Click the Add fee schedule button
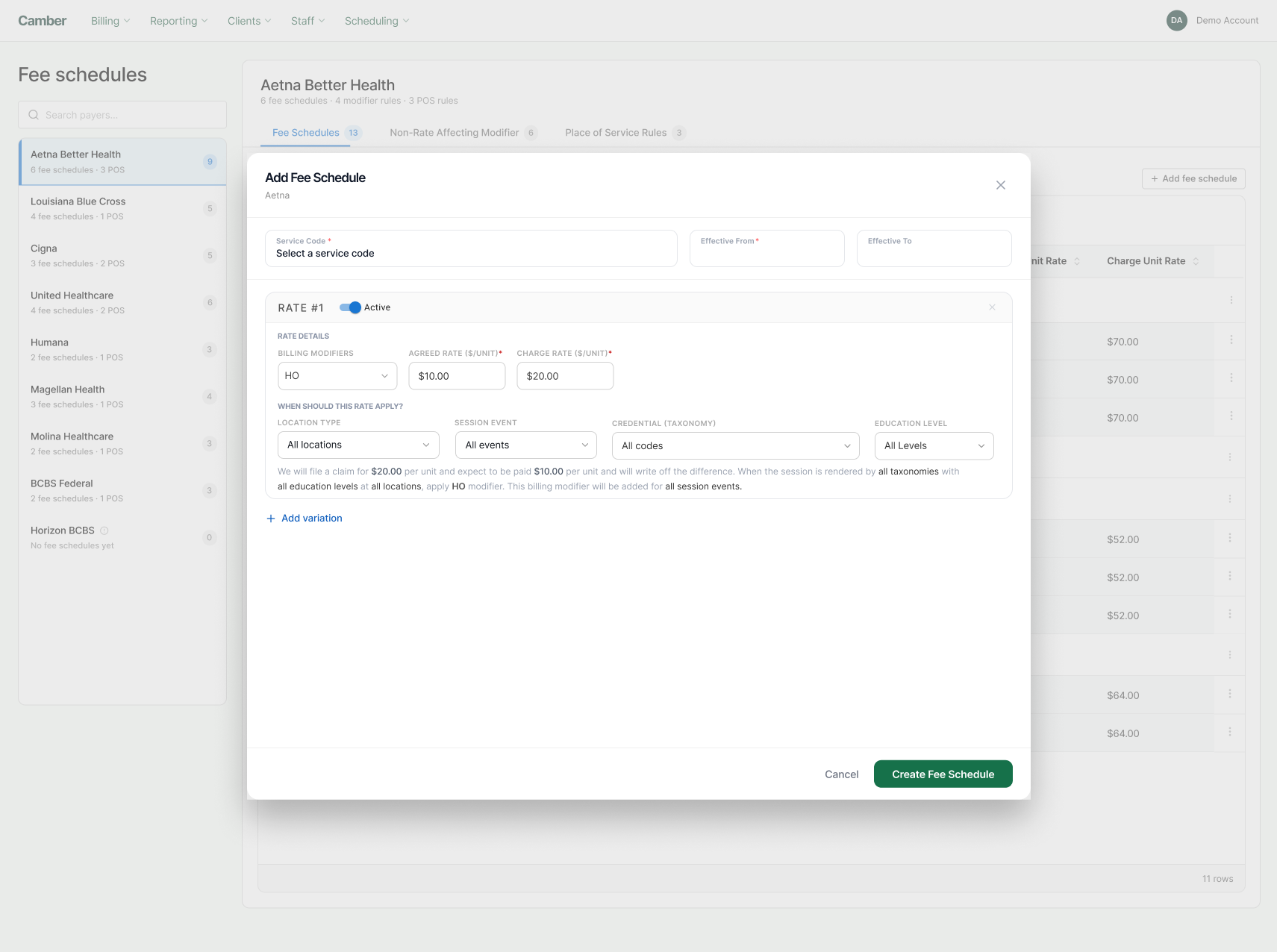The width and height of the screenshot is (1277, 952). (1193, 178)
